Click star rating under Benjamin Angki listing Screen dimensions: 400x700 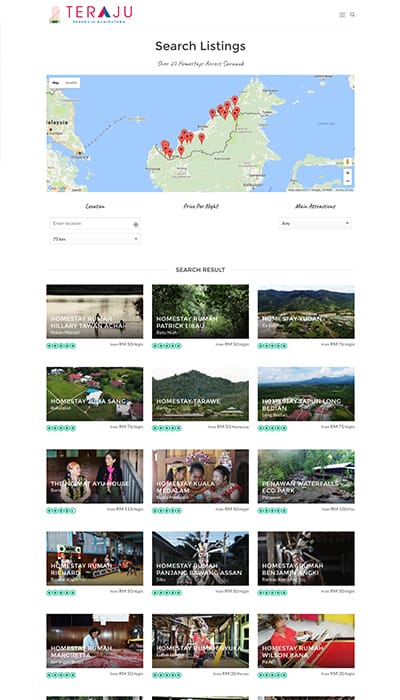click(272, 593)
